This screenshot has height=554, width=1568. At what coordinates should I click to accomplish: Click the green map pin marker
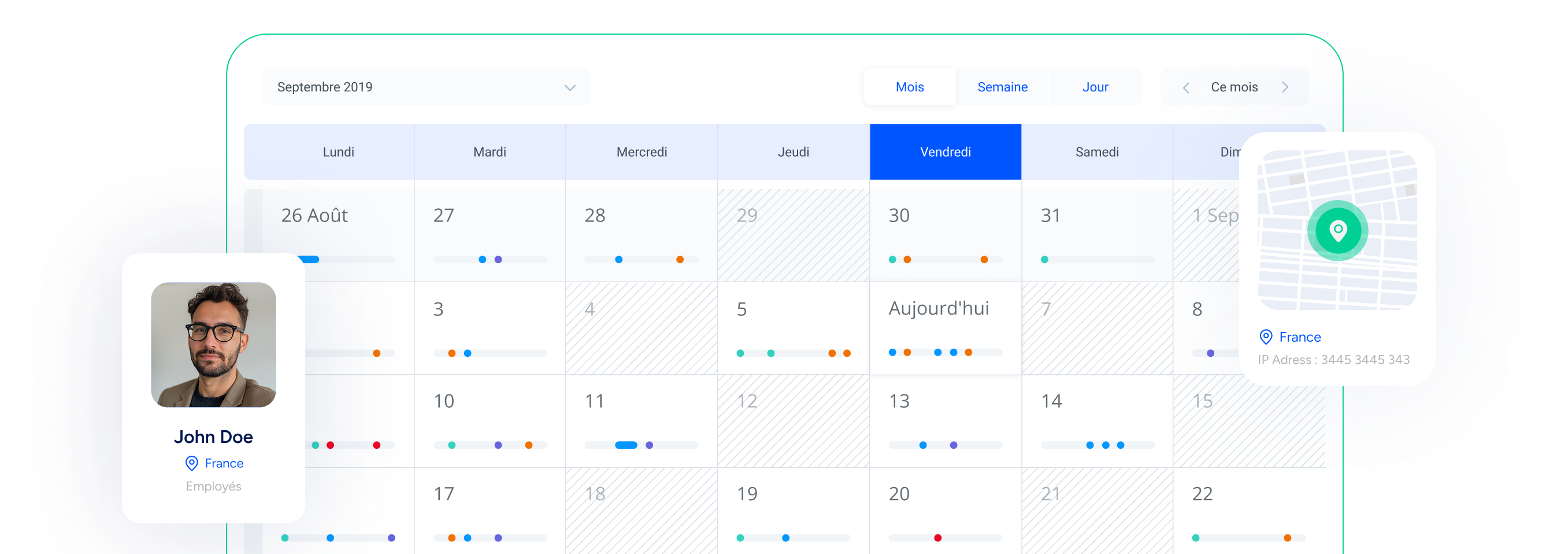pyautogui.click(x=1338, y=231)
